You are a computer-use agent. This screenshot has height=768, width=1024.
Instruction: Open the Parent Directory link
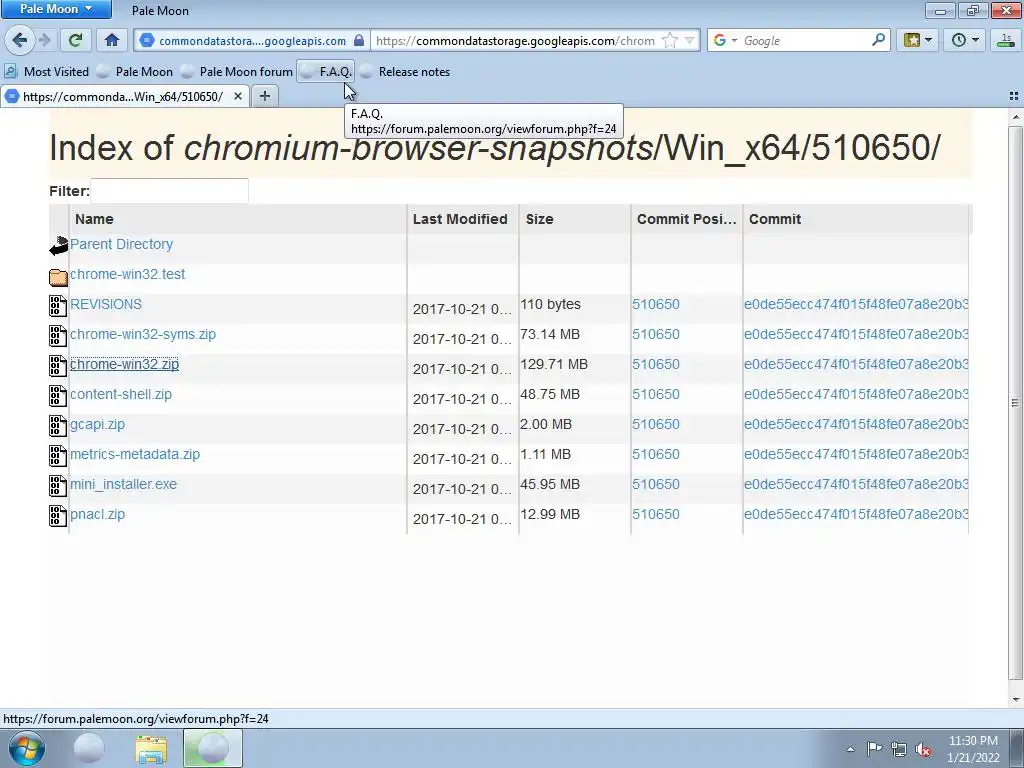[121, 244]
